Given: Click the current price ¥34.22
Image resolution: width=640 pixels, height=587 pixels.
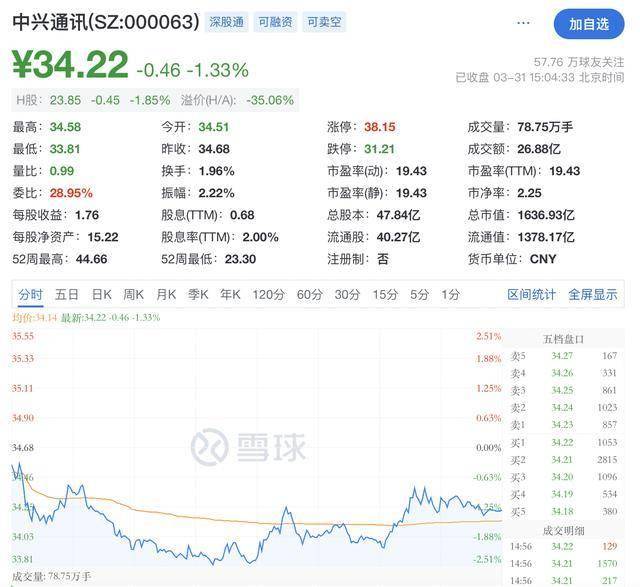Looking at the screenshot, I should pyautogui.click(x=70, y=64).
